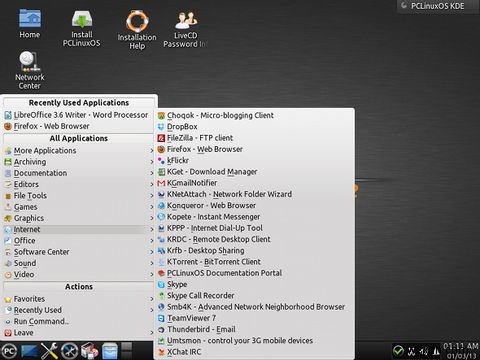Open LibreOffice 3.6 Writer from recent applications
Screen dimensions: 480x360
click(x=79, y=115)
